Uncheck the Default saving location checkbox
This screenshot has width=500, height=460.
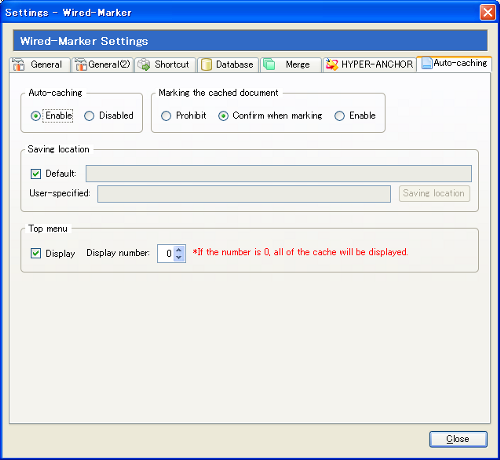[x=36, y=174]
